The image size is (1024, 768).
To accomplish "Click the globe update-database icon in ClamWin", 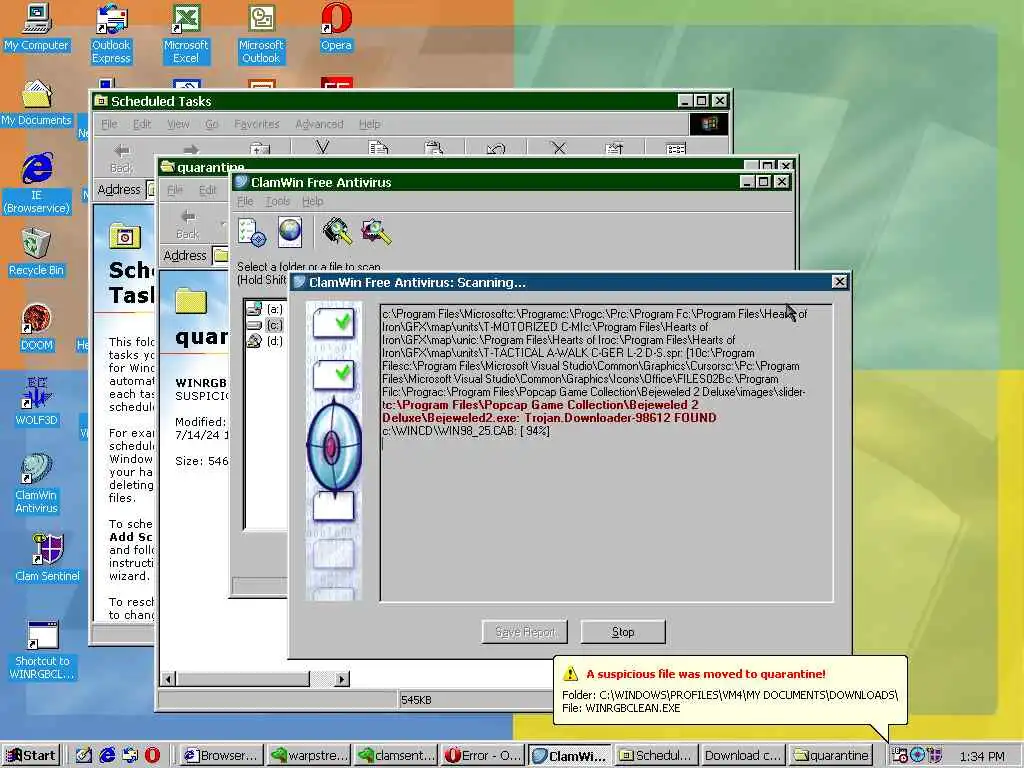I will [x=290, y=232].
